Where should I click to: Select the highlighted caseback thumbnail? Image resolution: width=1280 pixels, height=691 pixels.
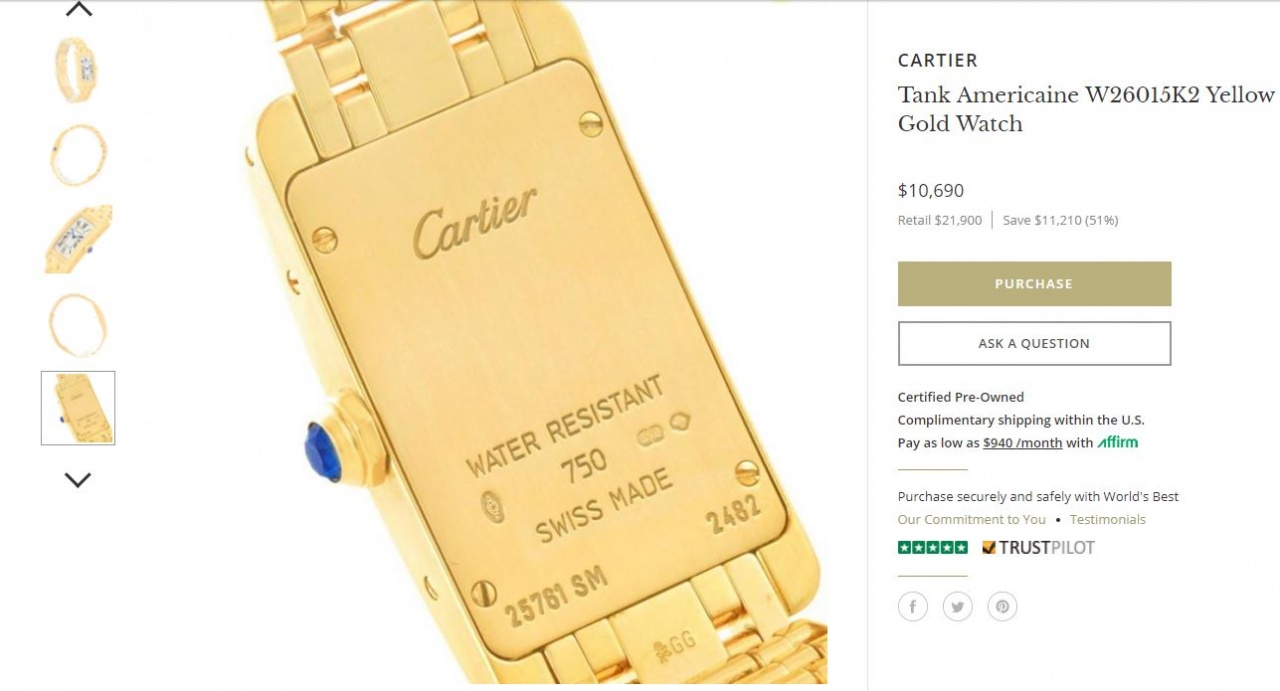pyautogui.click(x=78, y=408)
